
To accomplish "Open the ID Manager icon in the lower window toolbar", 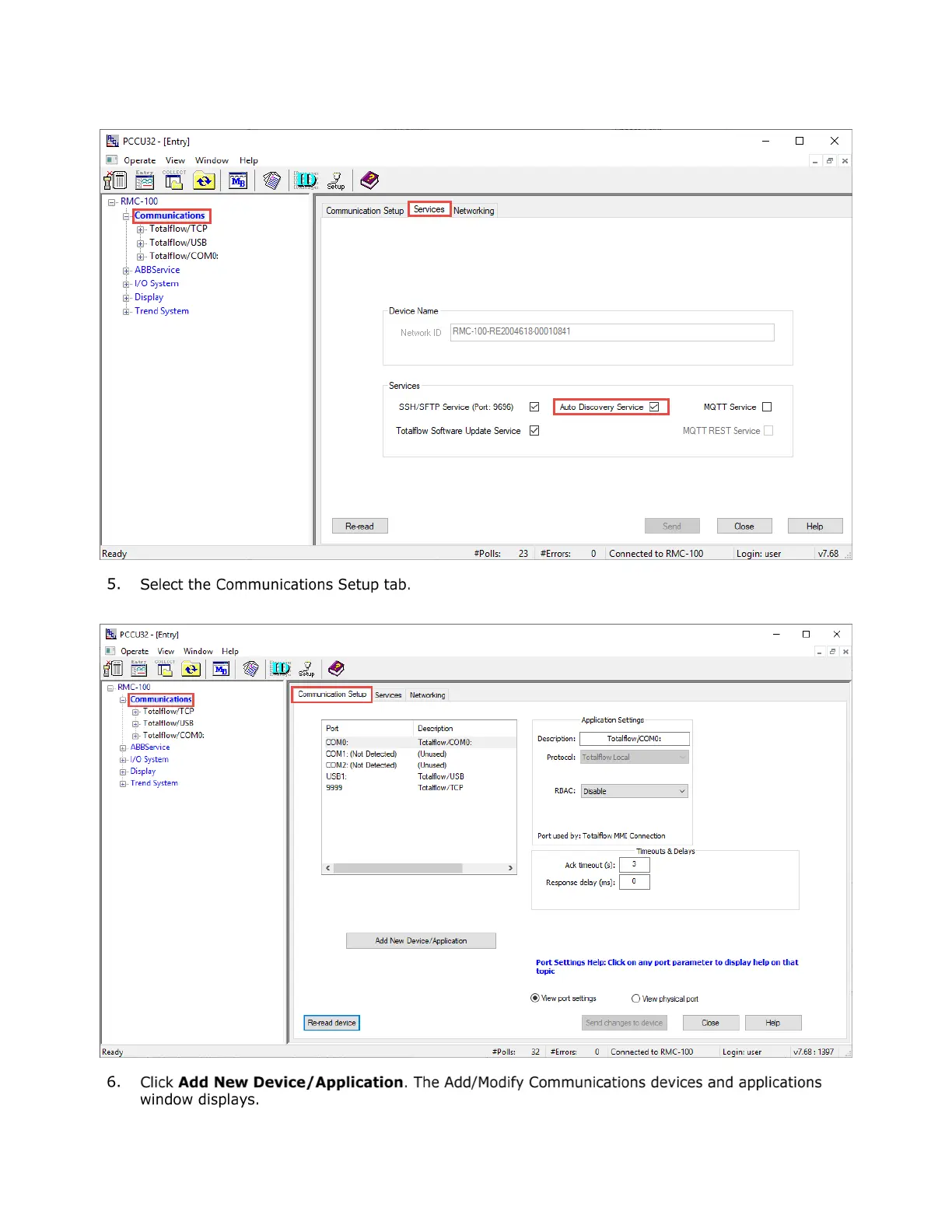I will tap(280, 668).
